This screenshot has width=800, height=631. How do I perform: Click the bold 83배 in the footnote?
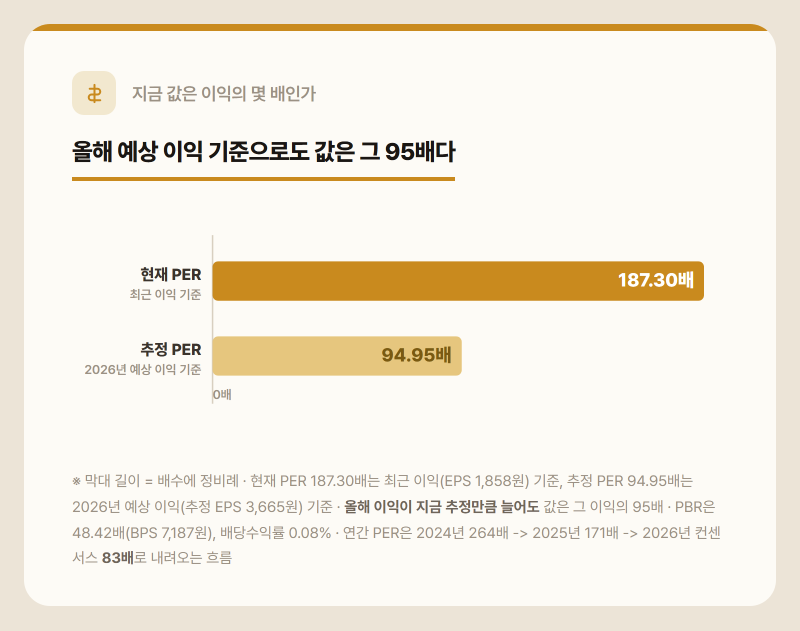tap(118, 558)
